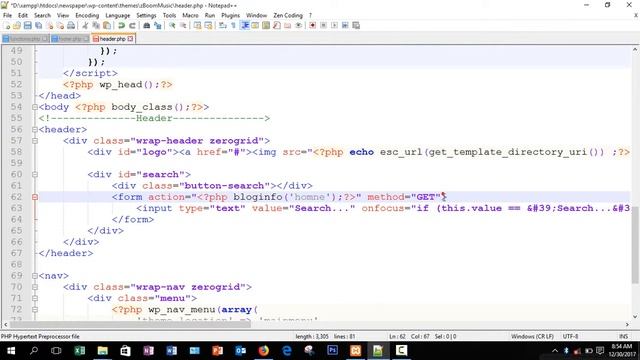The width and height of the screenshot is (640, 360).
Task: Open the Windows Start menu
Action: click(11, 350)
